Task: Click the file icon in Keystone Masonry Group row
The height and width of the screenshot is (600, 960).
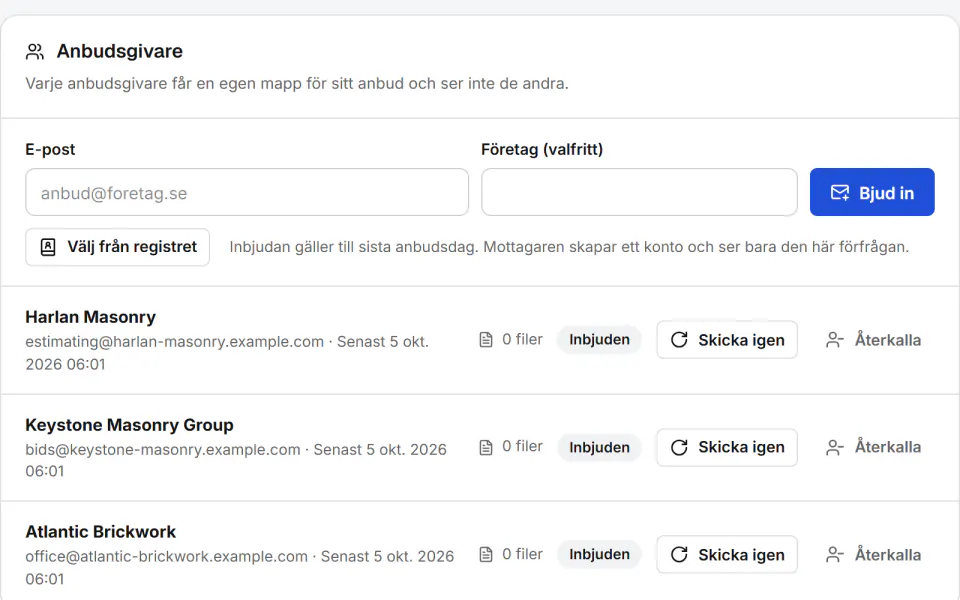Action: pyautogui.click(x=486, y=448)
